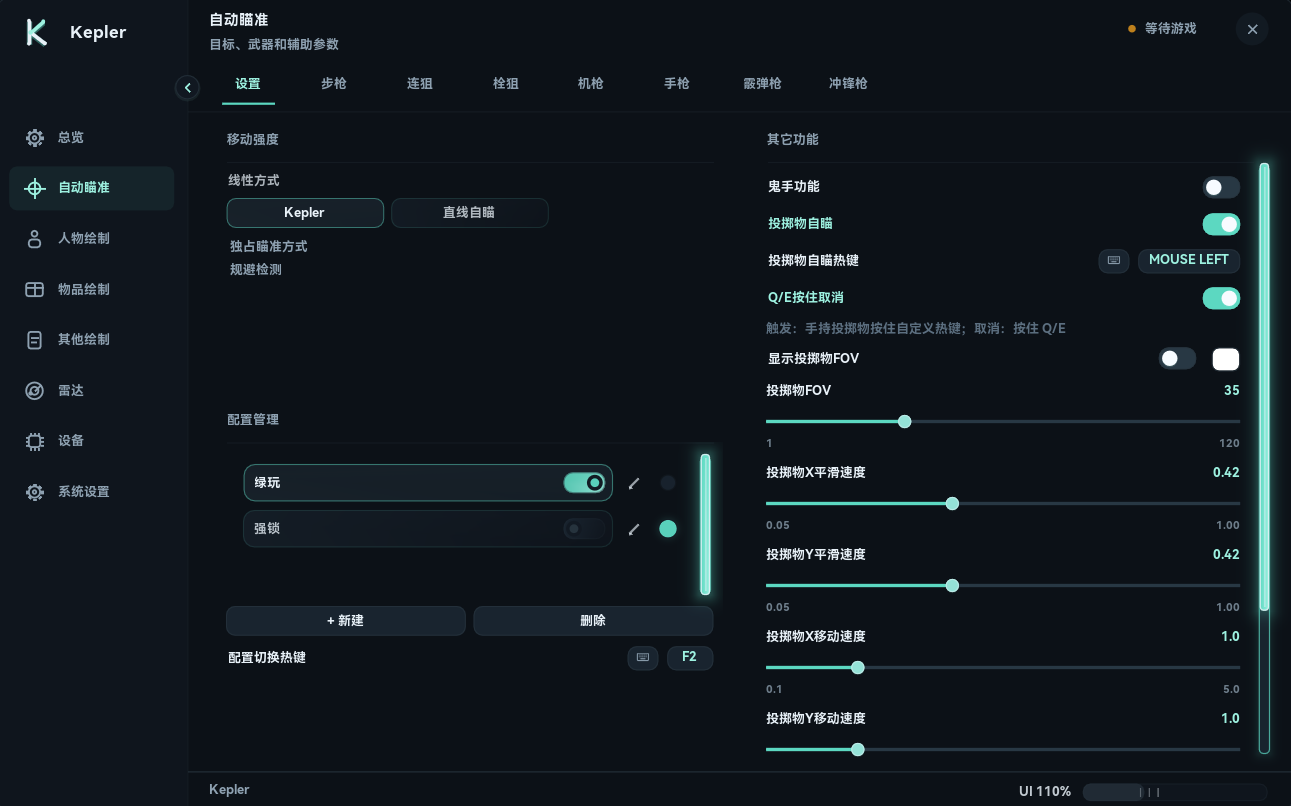Click the edit pencil icon for 强锁

click(x=633, y=529)
